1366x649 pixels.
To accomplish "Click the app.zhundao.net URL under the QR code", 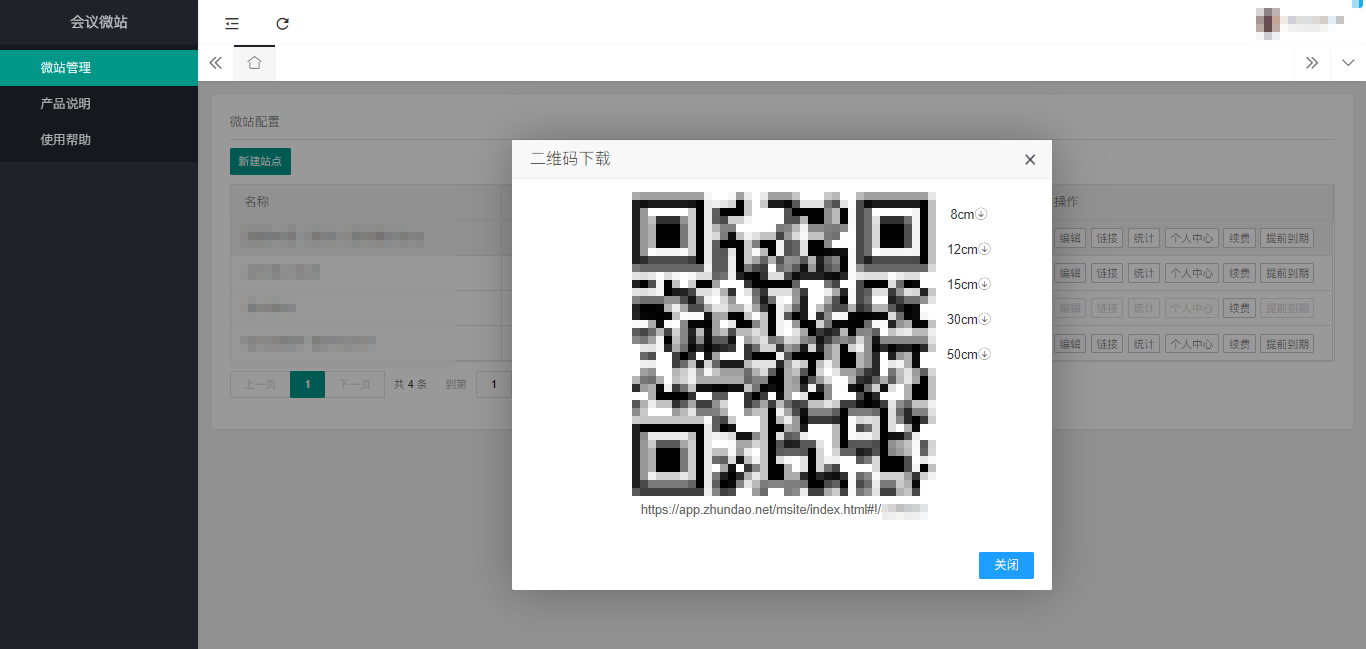I will point(784,510).
